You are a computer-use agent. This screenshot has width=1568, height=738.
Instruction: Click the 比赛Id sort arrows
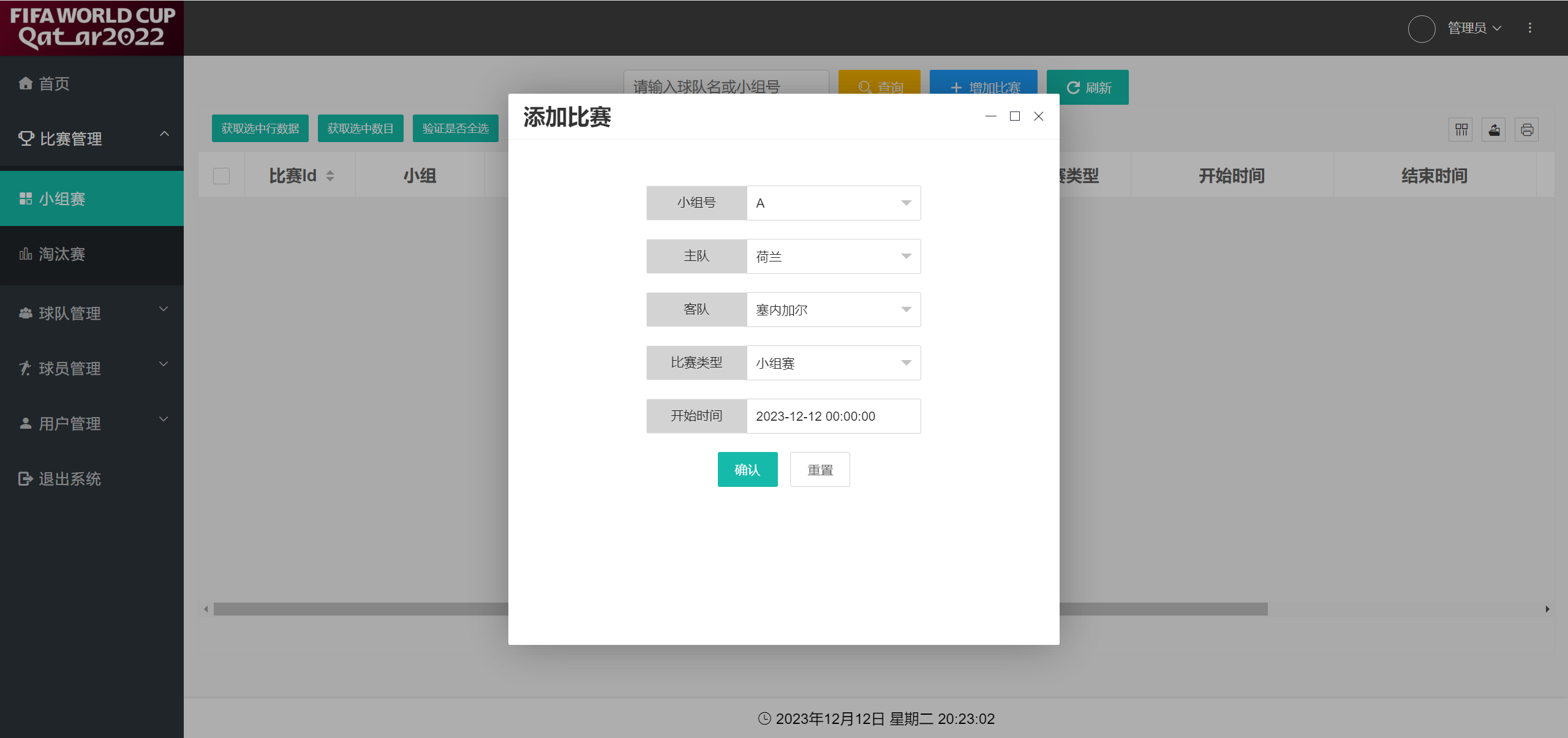pyautogui.click(x=330, y=176)
